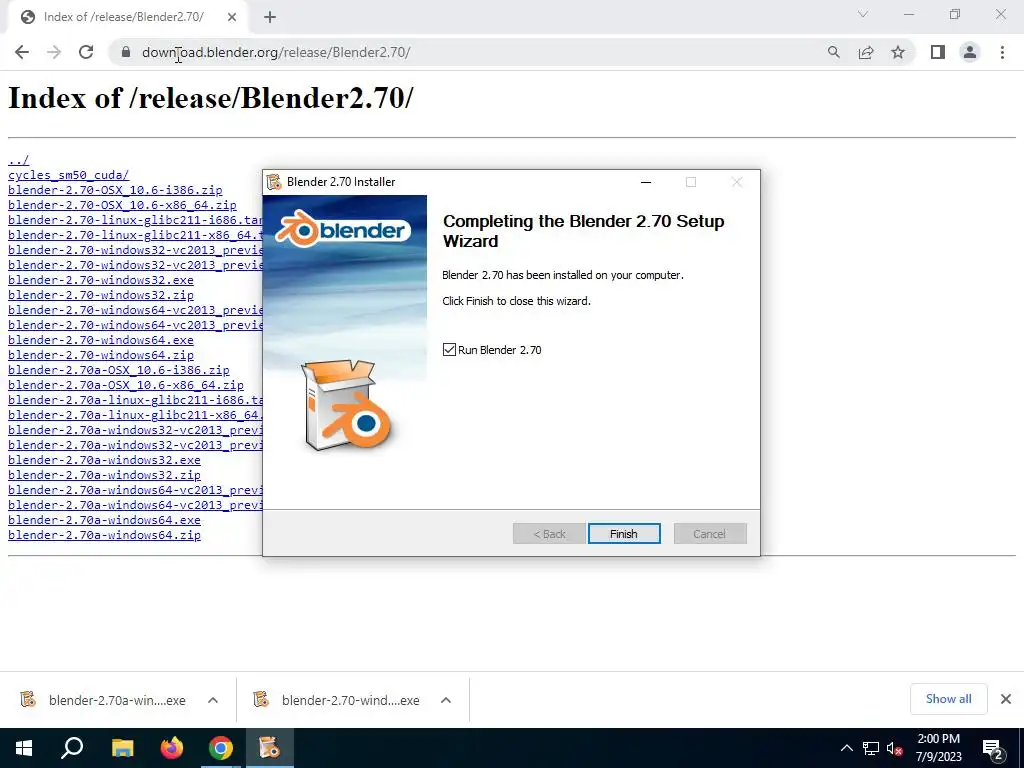Select the Blender installer taskbar icon
Viewport: 1024px width, 768px height.
pos(270,748)
